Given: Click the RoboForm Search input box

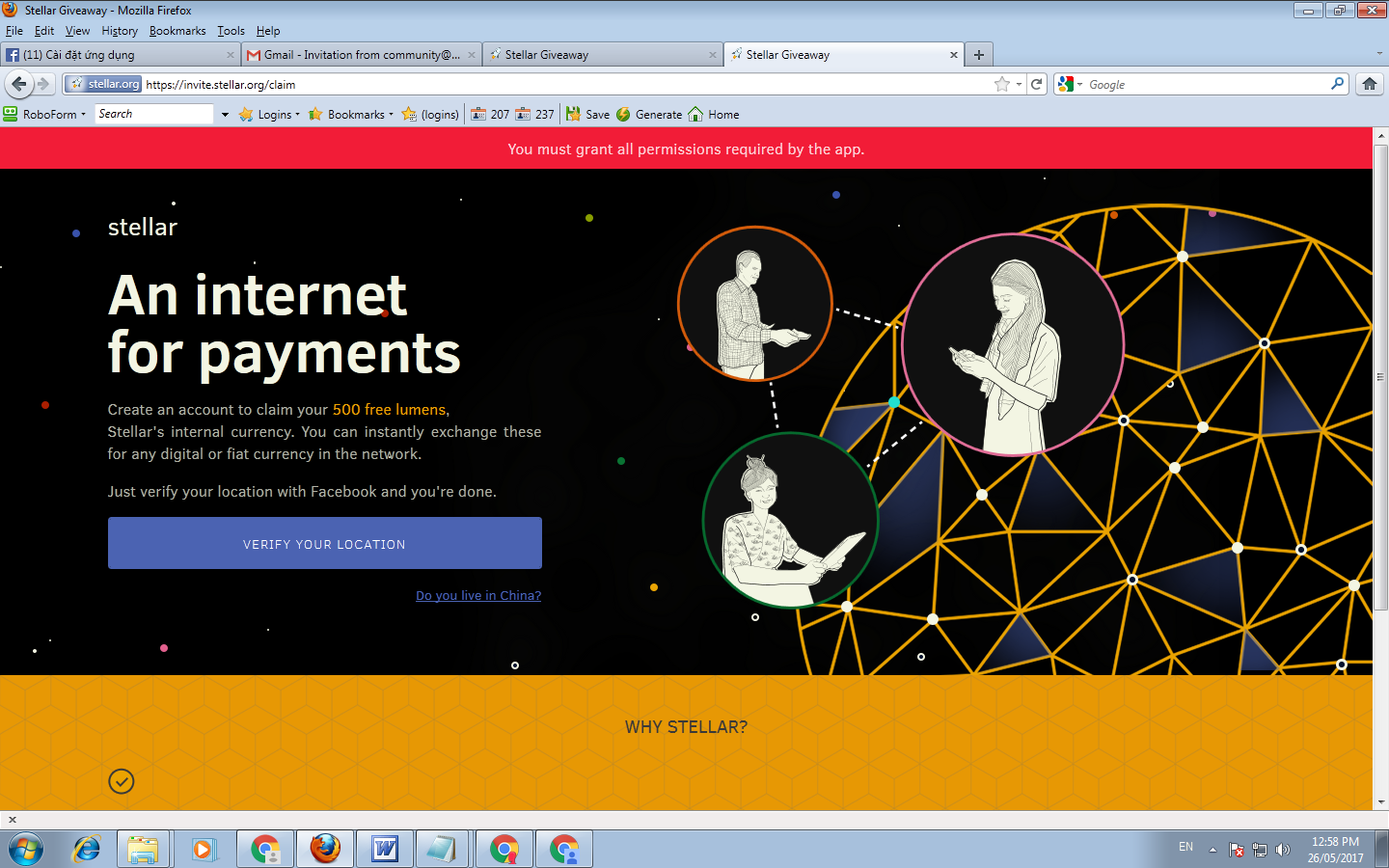Looking at the screenshot, I should (154, 114).
